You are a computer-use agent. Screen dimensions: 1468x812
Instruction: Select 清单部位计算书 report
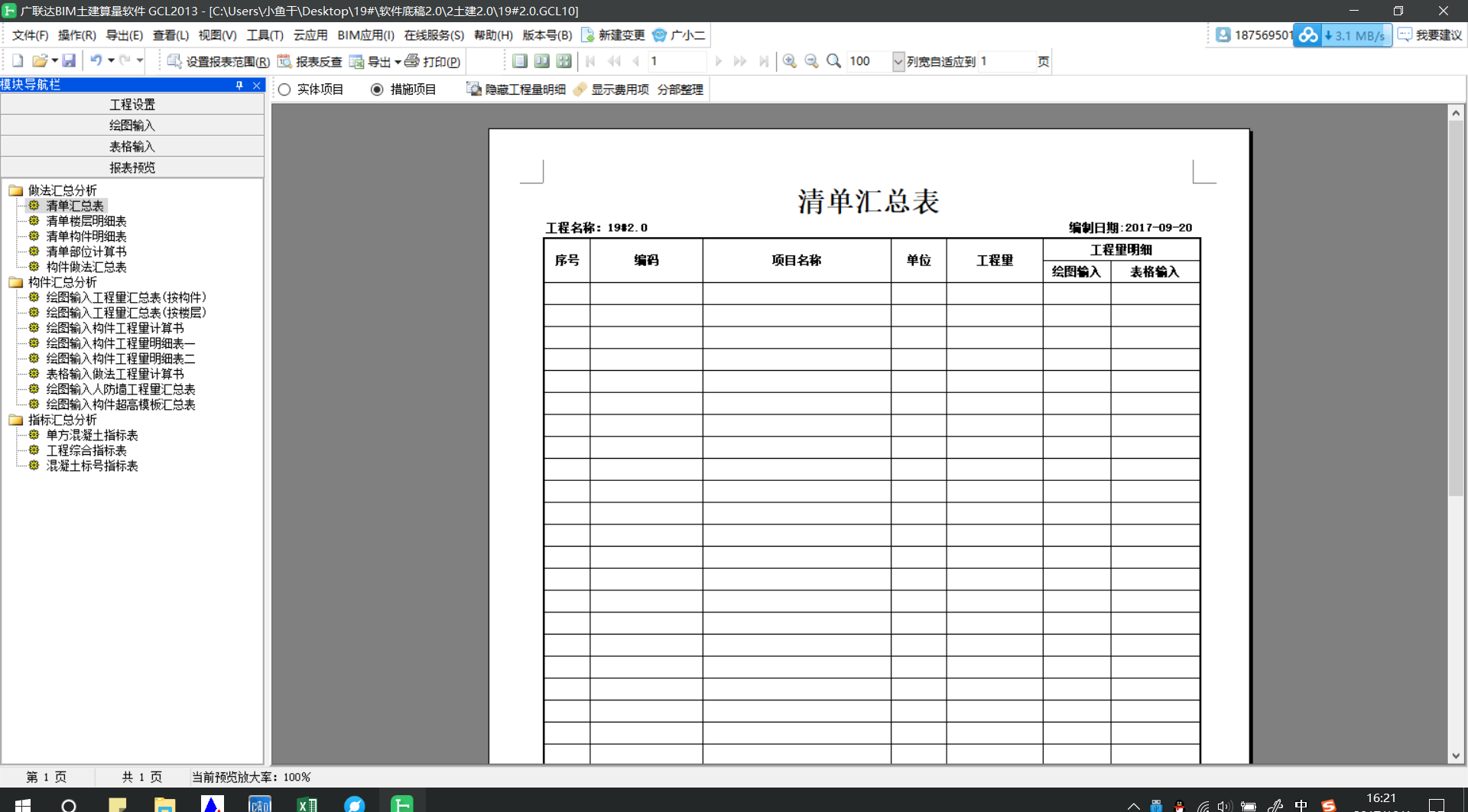click(86, 252)
